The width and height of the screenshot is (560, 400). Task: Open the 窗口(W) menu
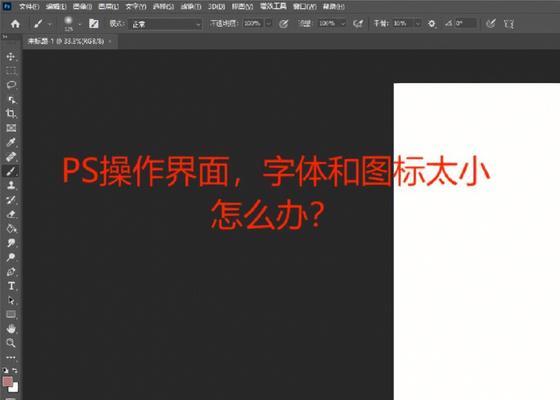coord(305,6)
